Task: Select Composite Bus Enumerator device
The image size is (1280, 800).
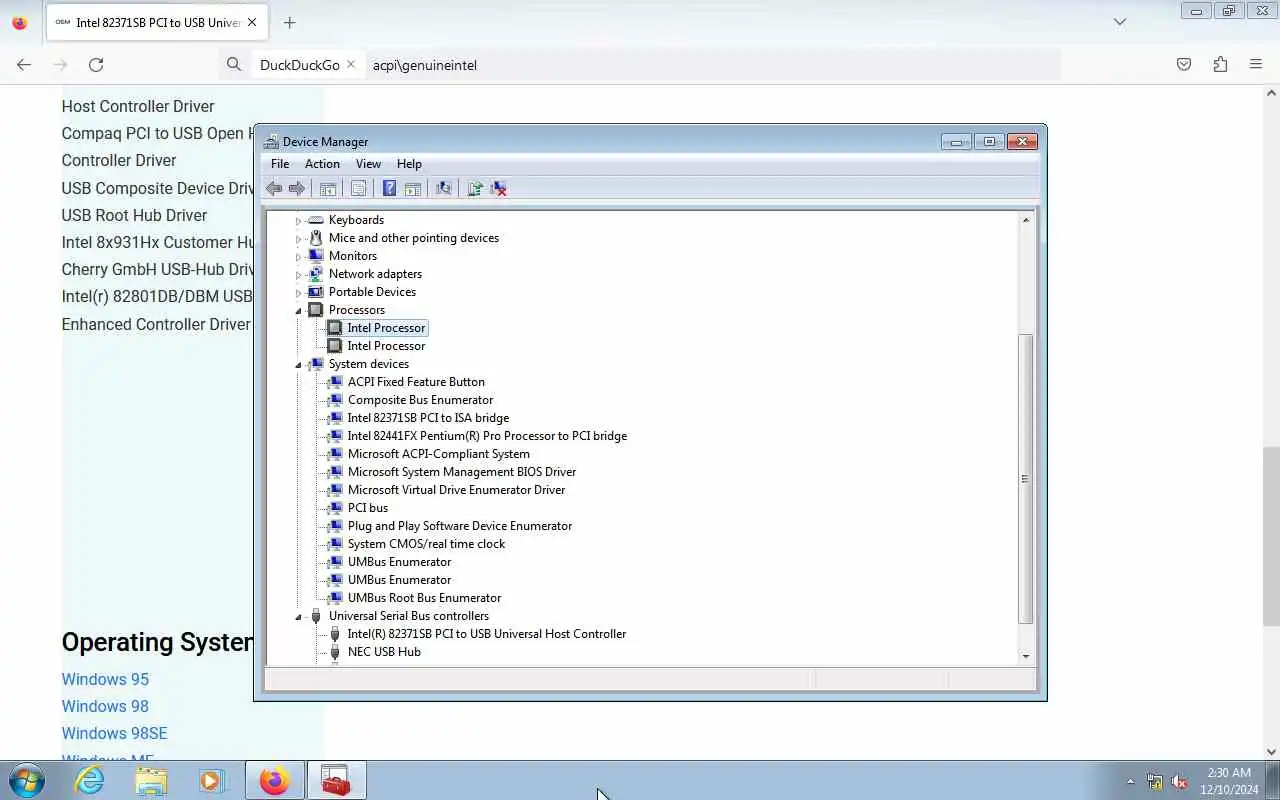Action: coord(420,400)
